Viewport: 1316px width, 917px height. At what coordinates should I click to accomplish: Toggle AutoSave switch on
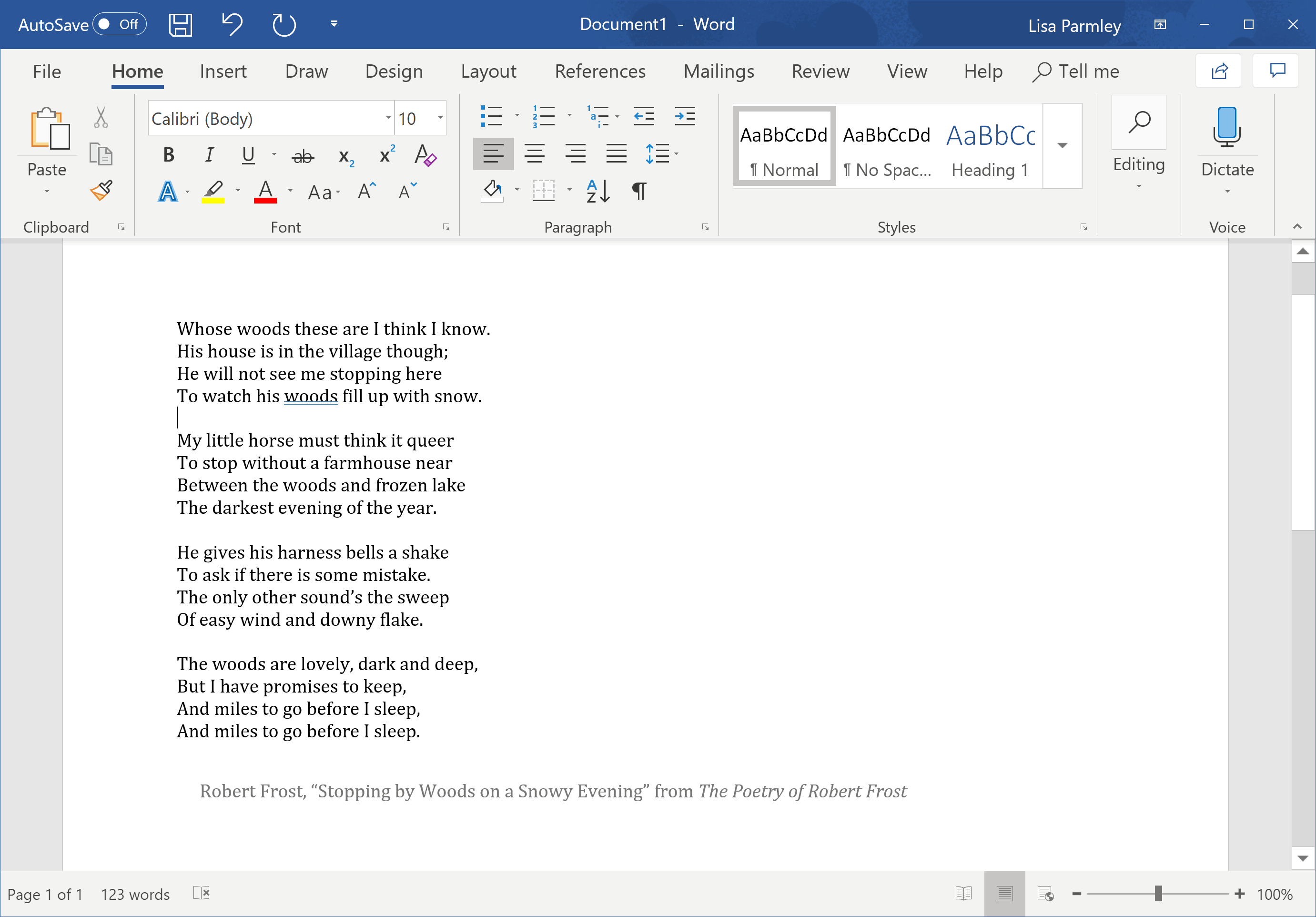tap(120, 24)
